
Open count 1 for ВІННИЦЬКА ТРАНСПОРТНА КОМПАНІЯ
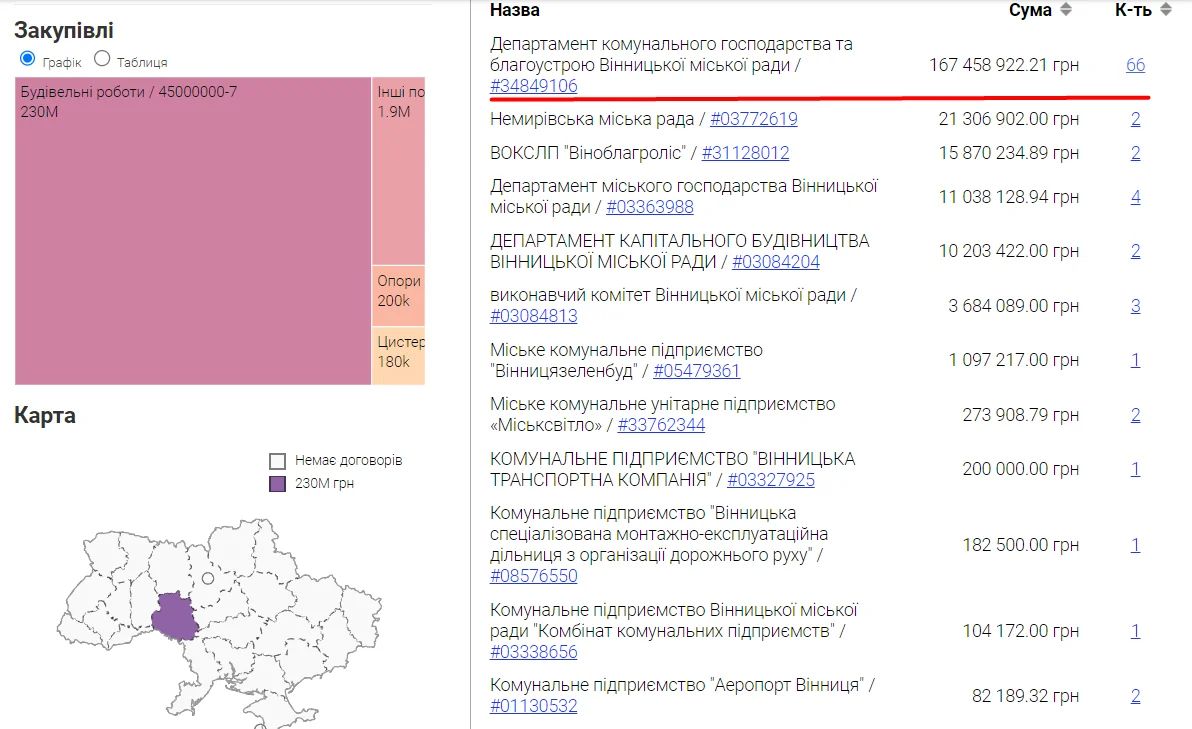pos(1135,469)
